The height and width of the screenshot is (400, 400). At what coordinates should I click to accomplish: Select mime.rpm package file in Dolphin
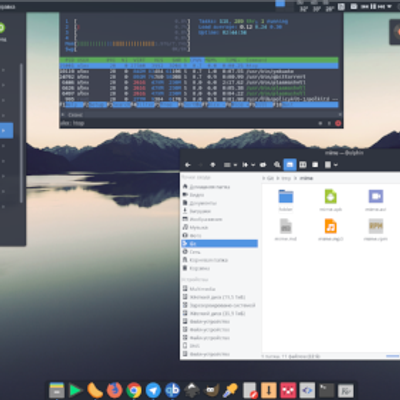point(376,230)
